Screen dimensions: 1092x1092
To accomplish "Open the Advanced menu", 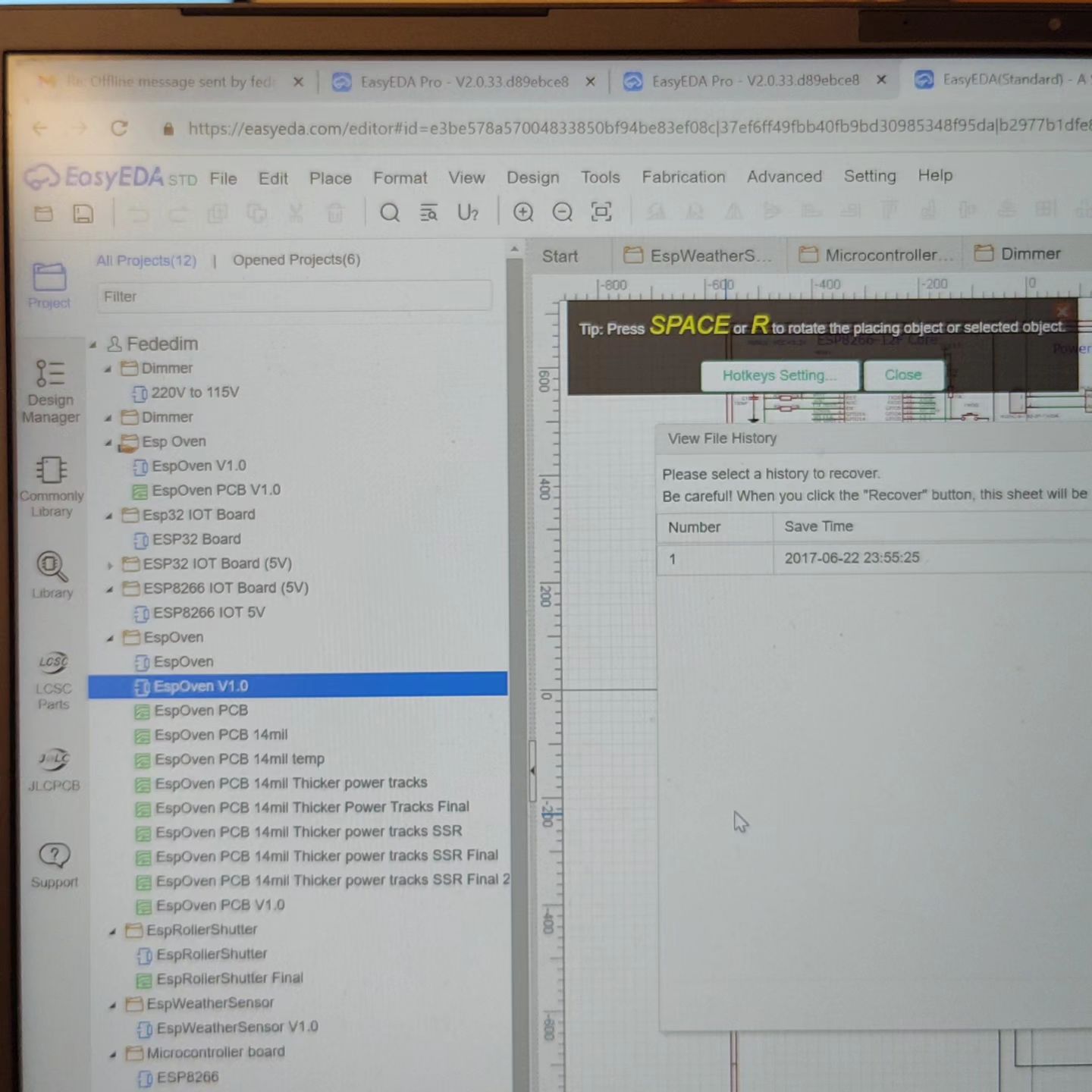I will point(784,177).
